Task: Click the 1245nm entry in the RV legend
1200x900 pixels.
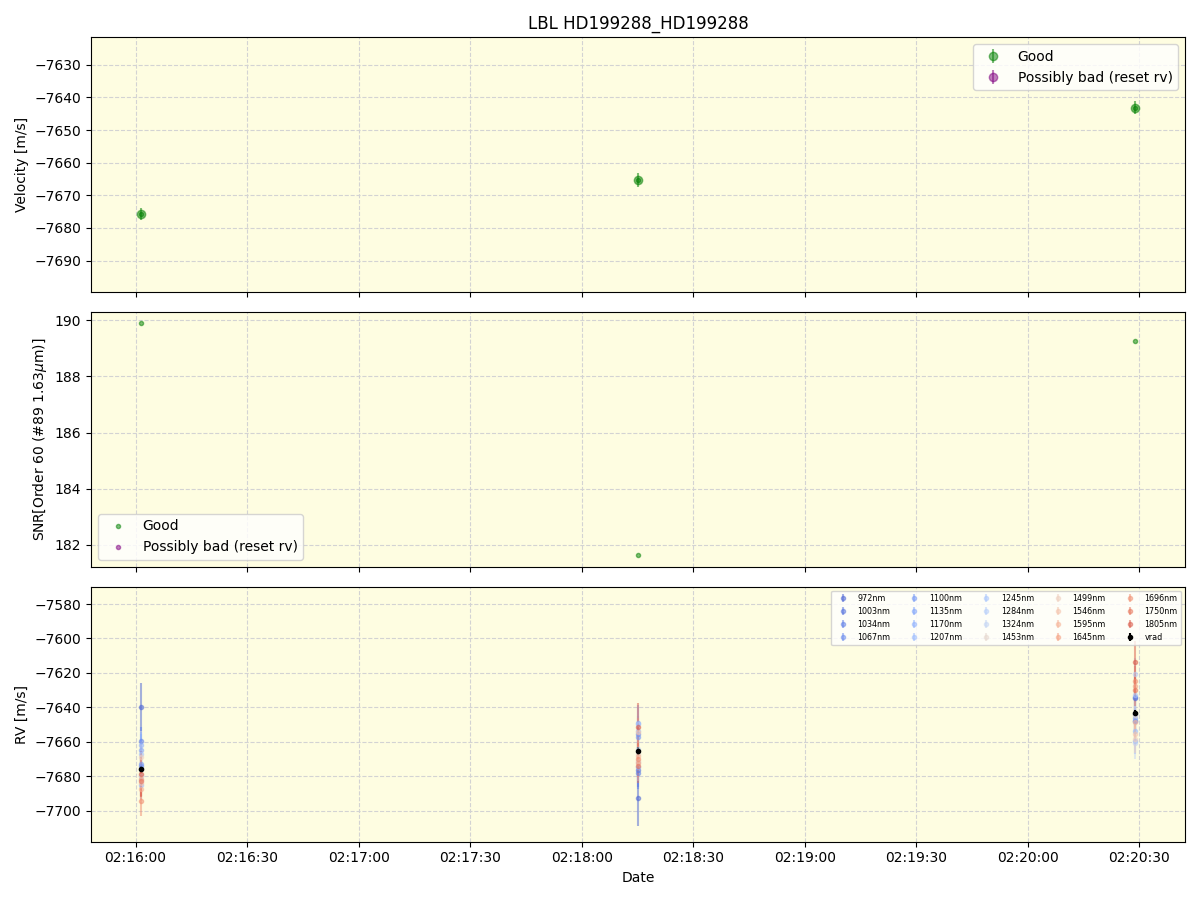Action: tap(1017, 598)
